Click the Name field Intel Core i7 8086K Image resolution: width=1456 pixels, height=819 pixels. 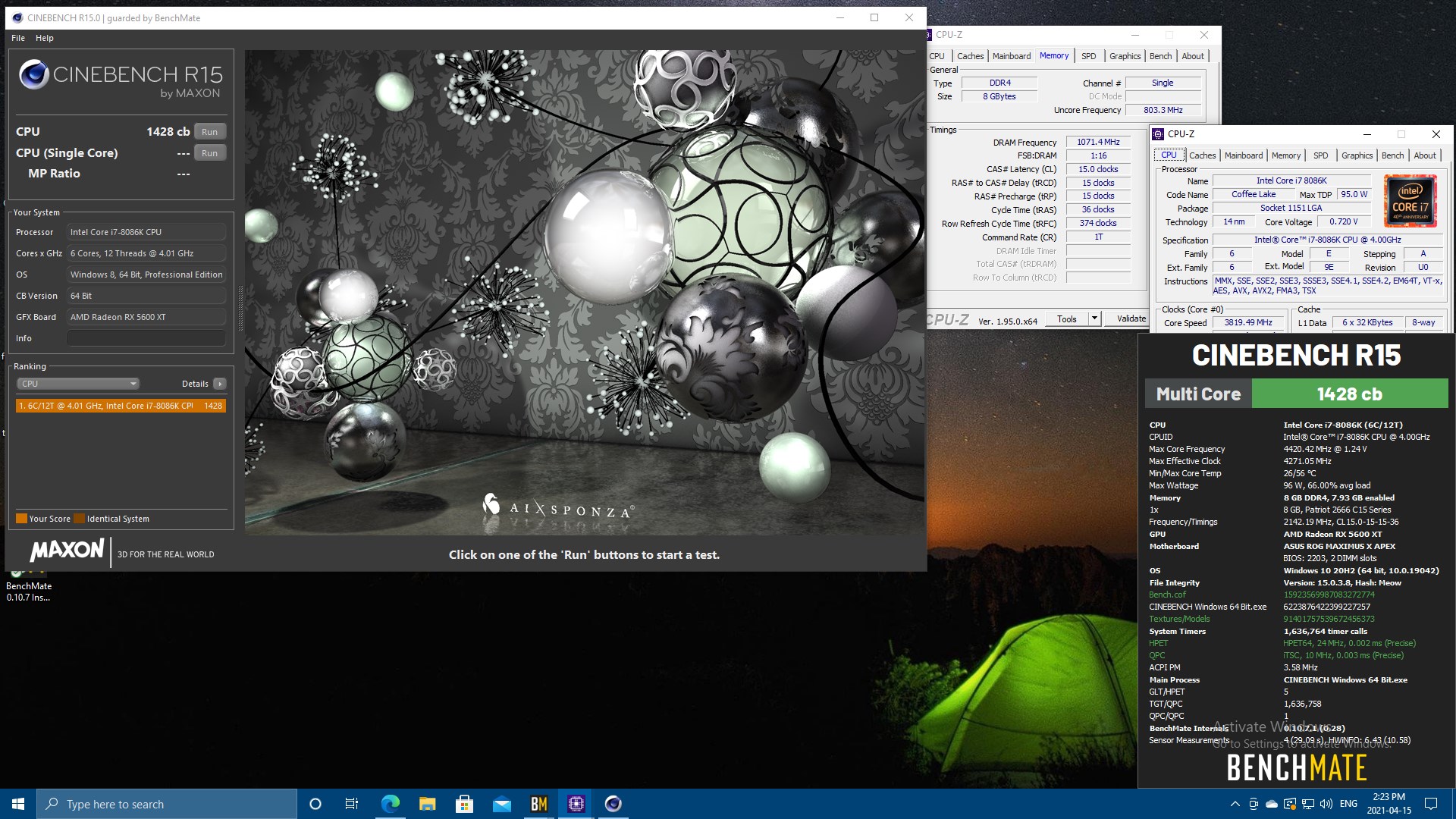click(x=1291, y=180)
